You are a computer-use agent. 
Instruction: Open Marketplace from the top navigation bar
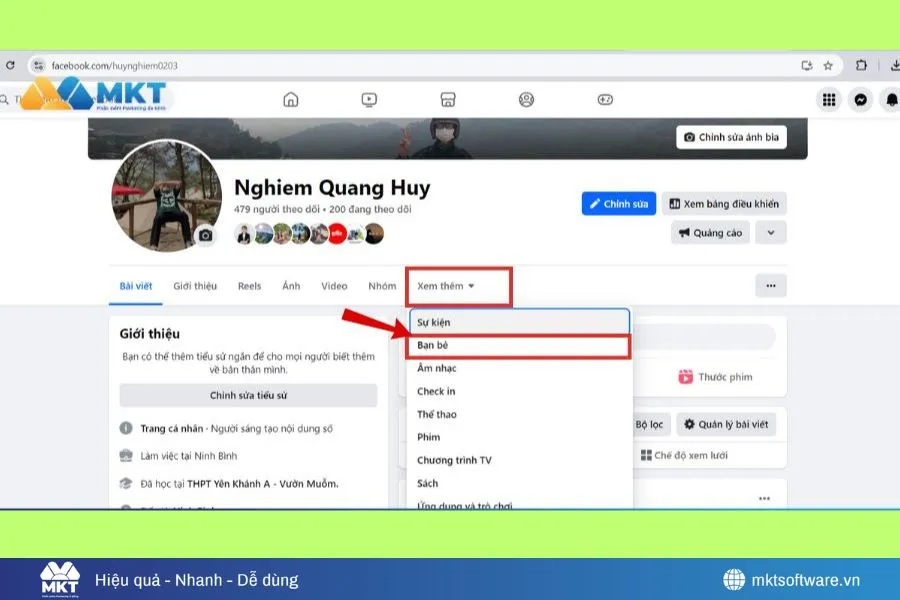pos(447,99)
